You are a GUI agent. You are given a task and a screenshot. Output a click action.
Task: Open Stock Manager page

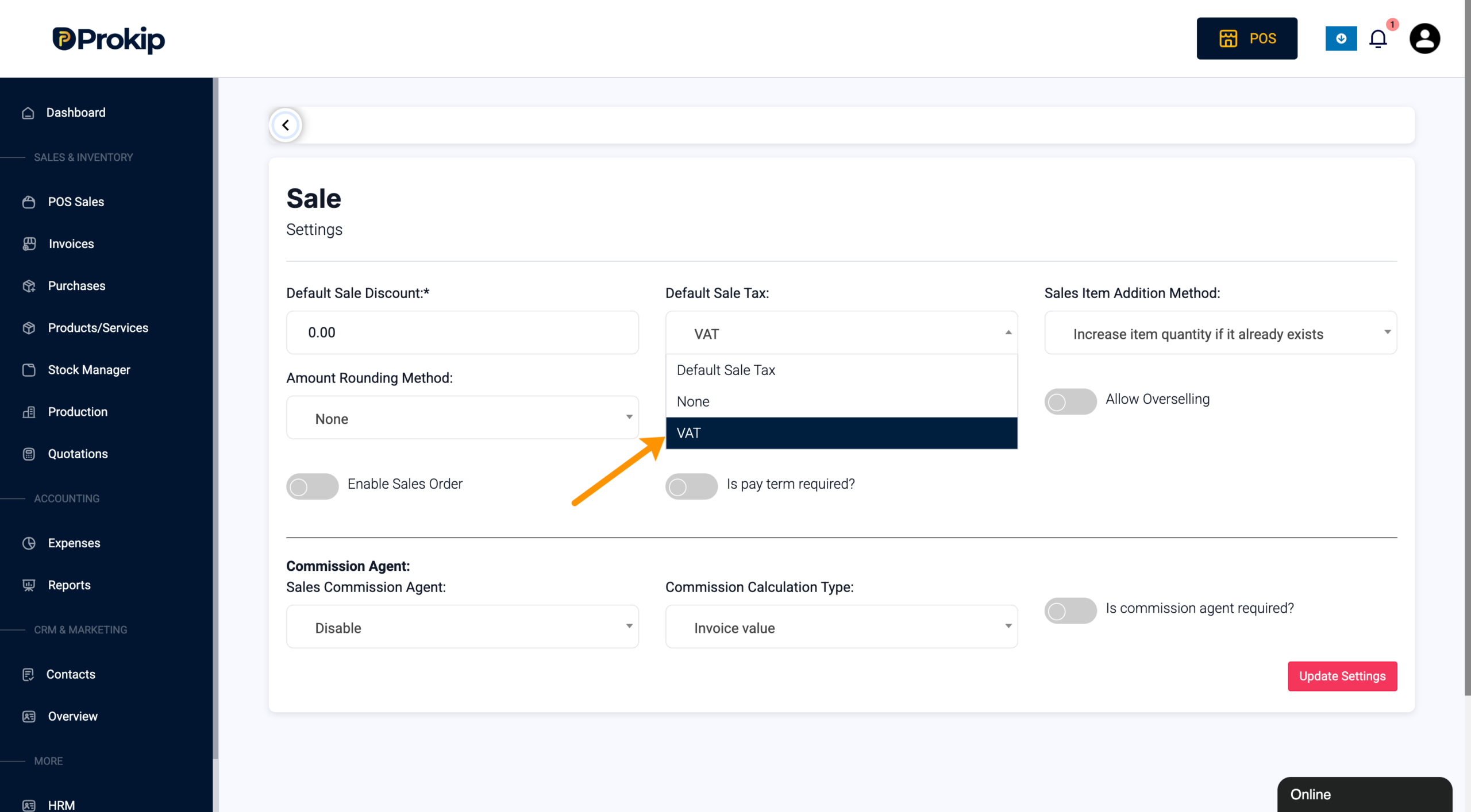89,370
